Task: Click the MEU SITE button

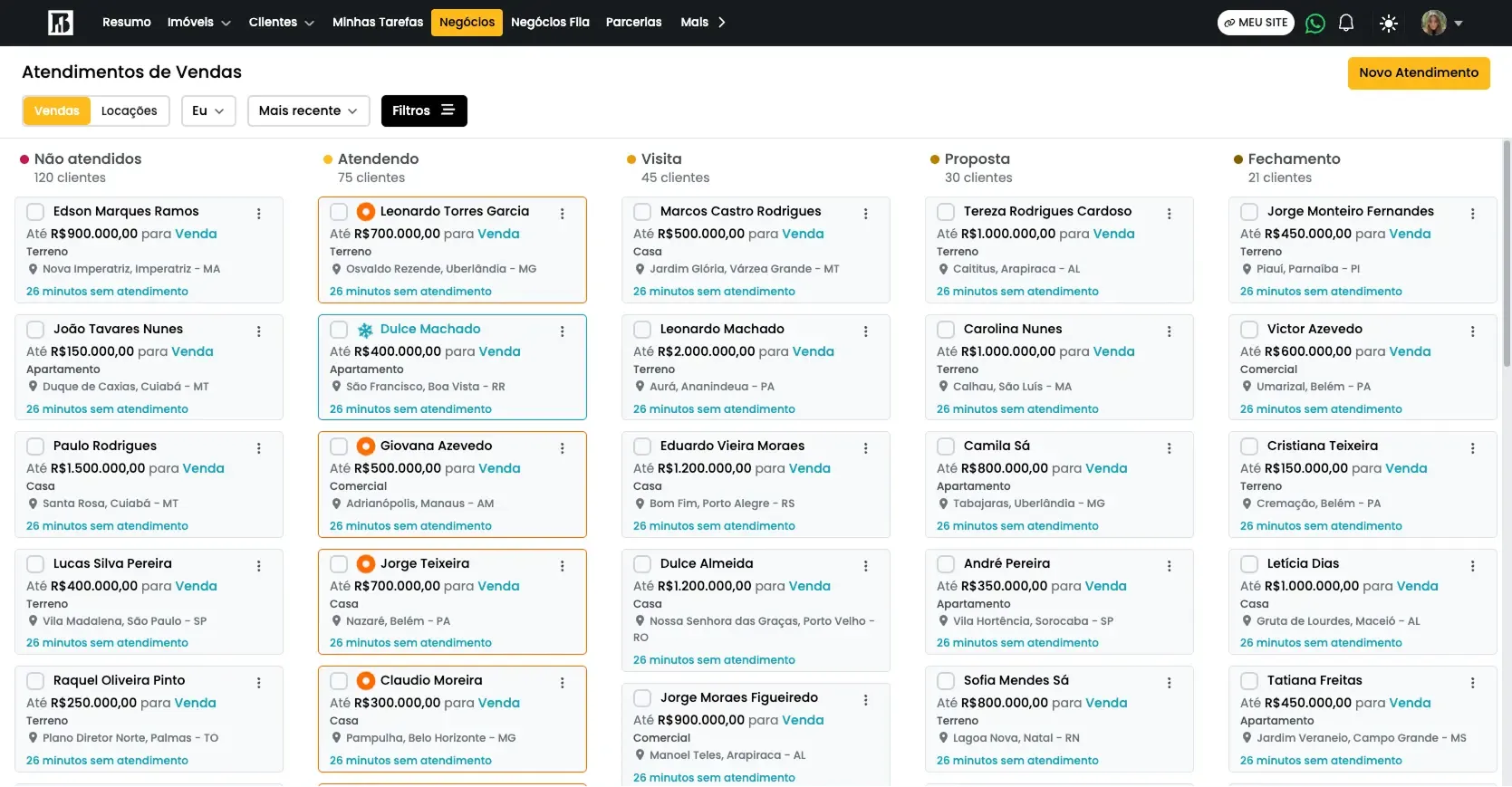Action: click(1256, 24)
